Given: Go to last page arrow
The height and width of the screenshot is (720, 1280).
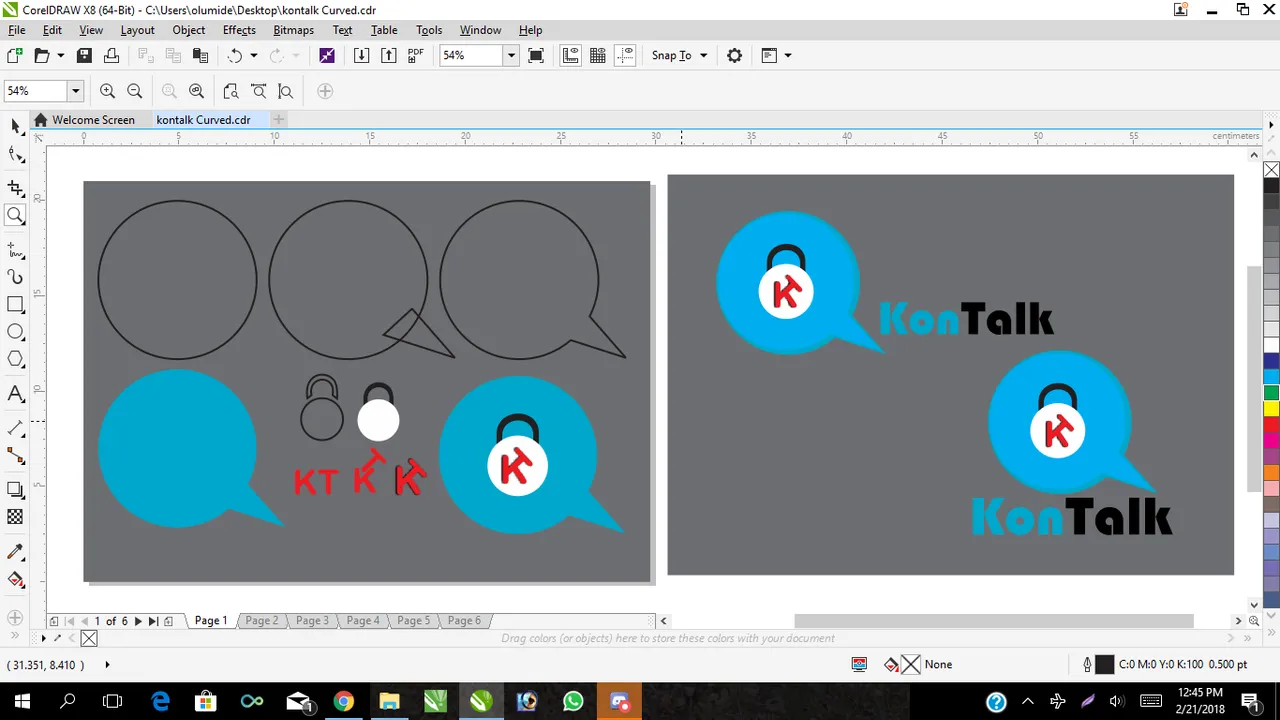Looking at the screenshot, I should click(153, 621).
